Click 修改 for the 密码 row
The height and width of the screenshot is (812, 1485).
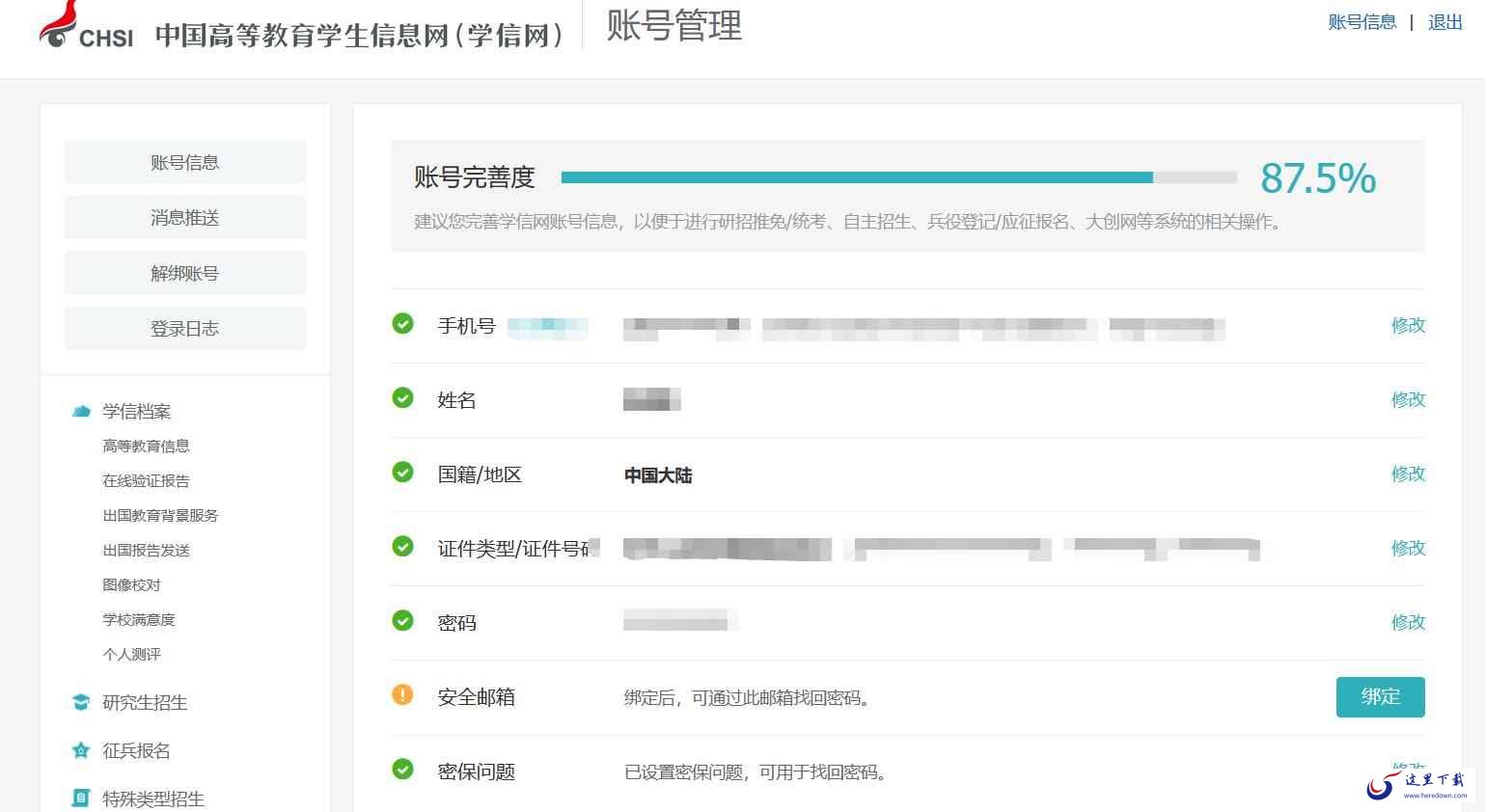point(1408,622)
